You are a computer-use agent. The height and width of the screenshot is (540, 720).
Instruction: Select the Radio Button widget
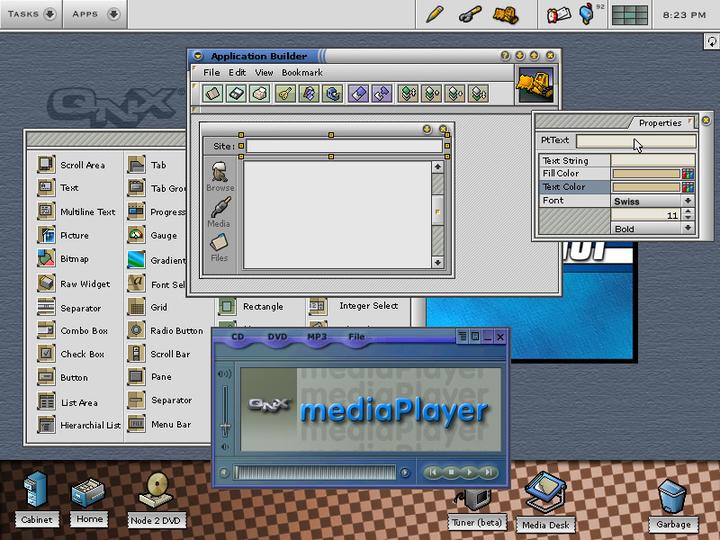pyautogui.click(x=137, y=330)
